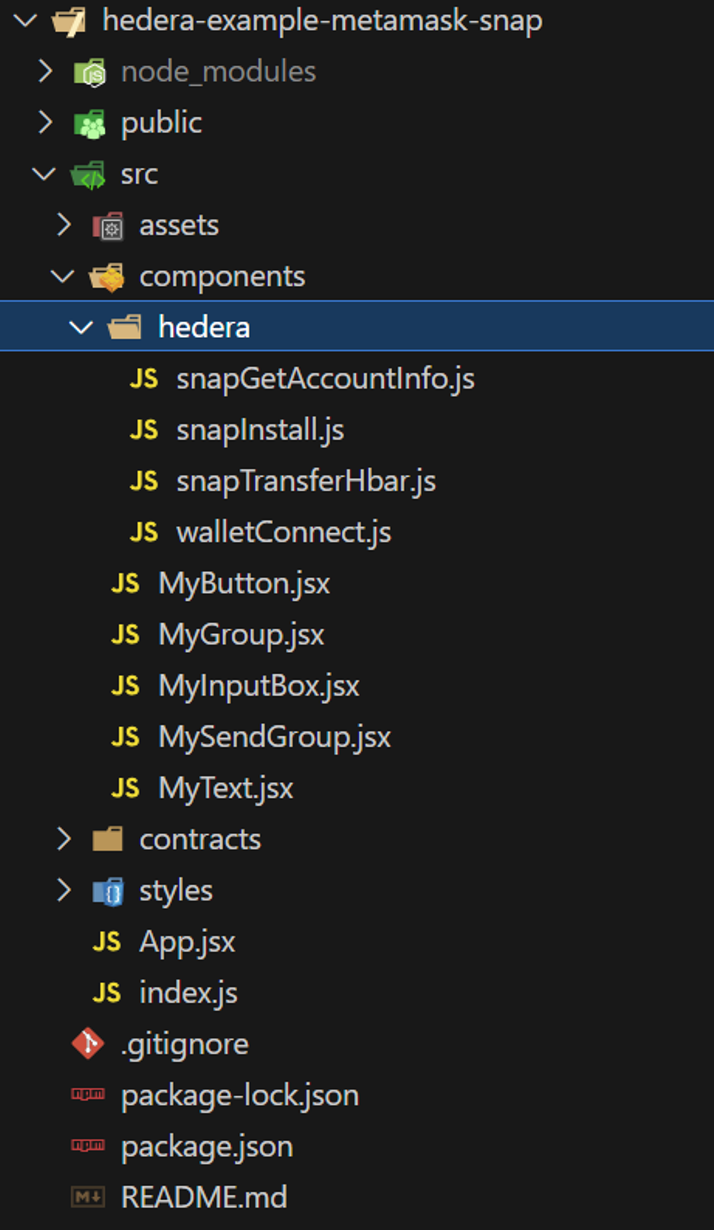
Task: Collapse the src folder chevron
Action: coord(44,174)
